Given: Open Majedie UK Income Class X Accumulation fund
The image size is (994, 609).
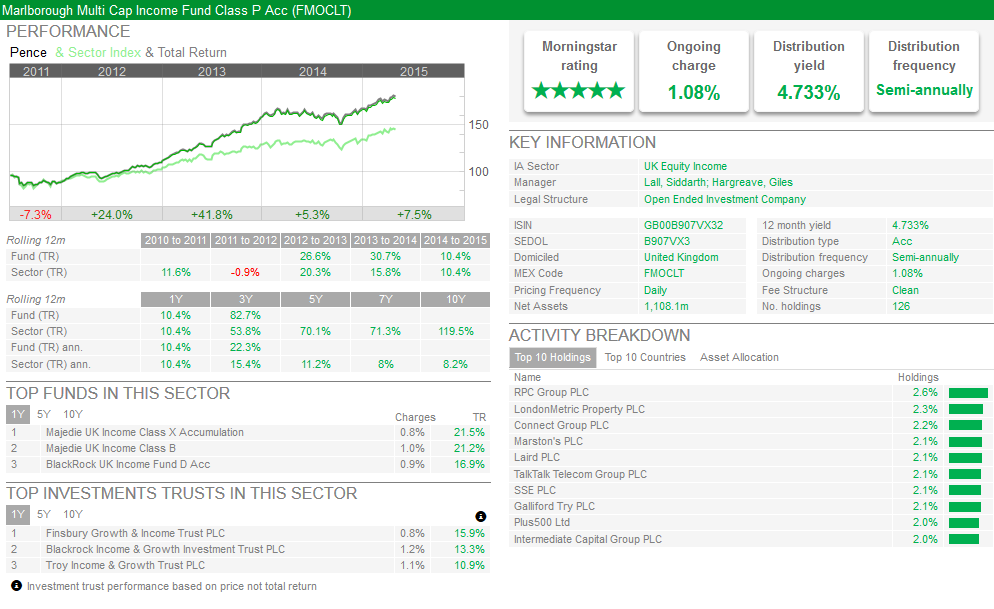Looking at the screenshot, I should coord(145,432).
